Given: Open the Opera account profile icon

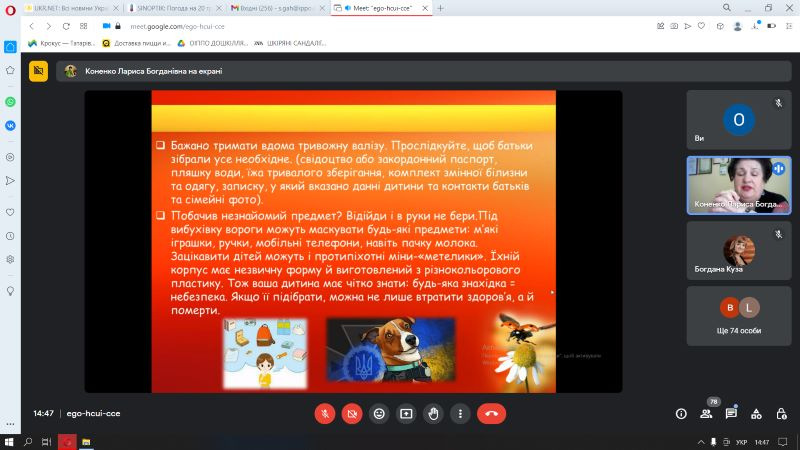Looking at the screenshot, I should pyautogui.click(x=737, y=27).
